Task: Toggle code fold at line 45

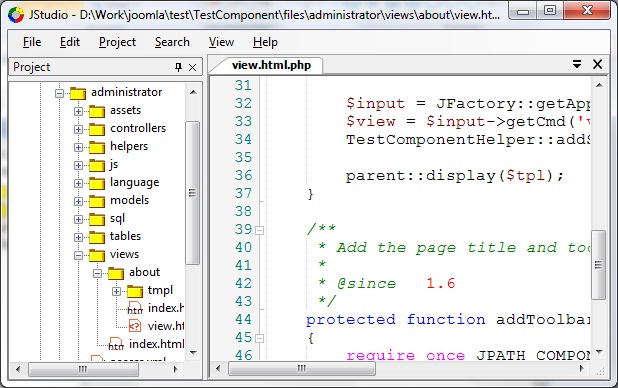Action: (x=259, y=338)
